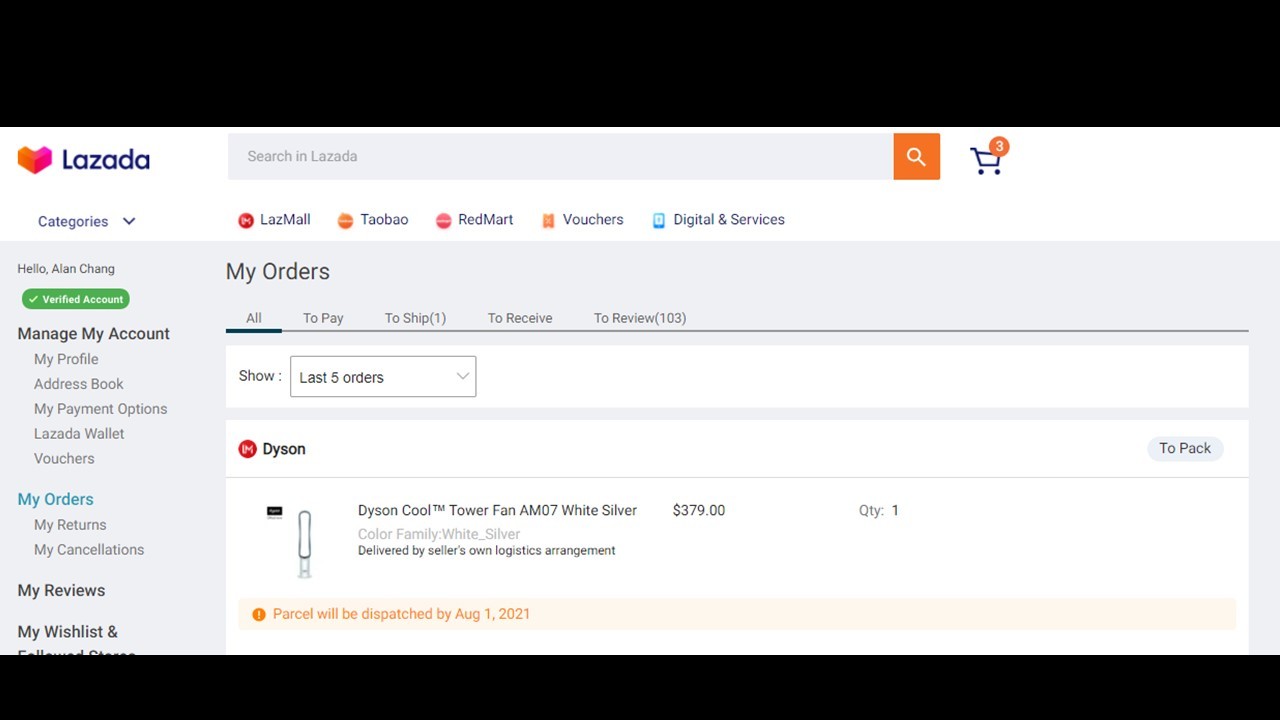Click the Dyson store name
The height and width of the screenshot is (720, 1280).
click(284, 449)
